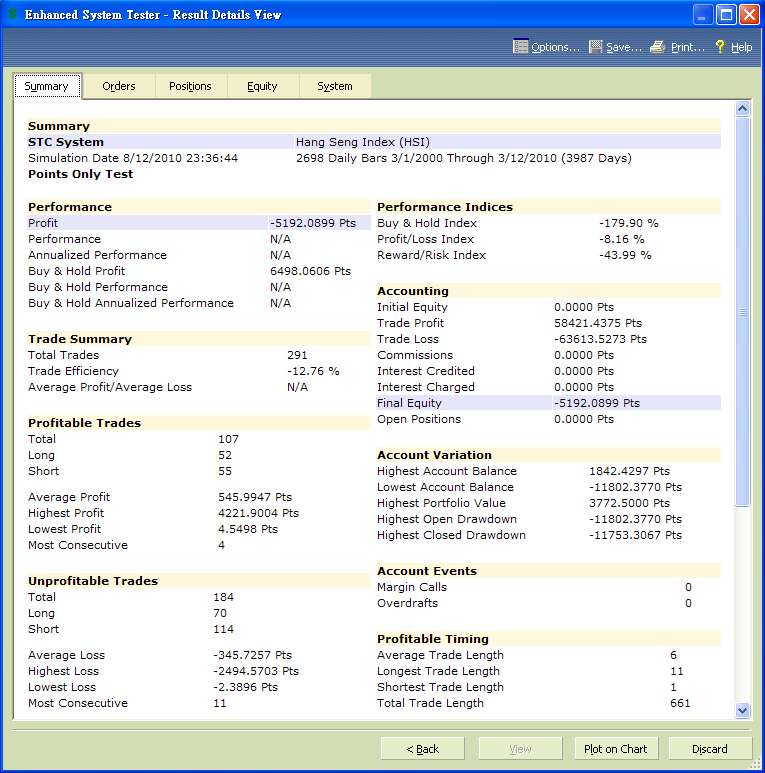Viewport: 765px width, 773px height.
Task: Click the scrollbar down arrow
Action: coord(742,710)
